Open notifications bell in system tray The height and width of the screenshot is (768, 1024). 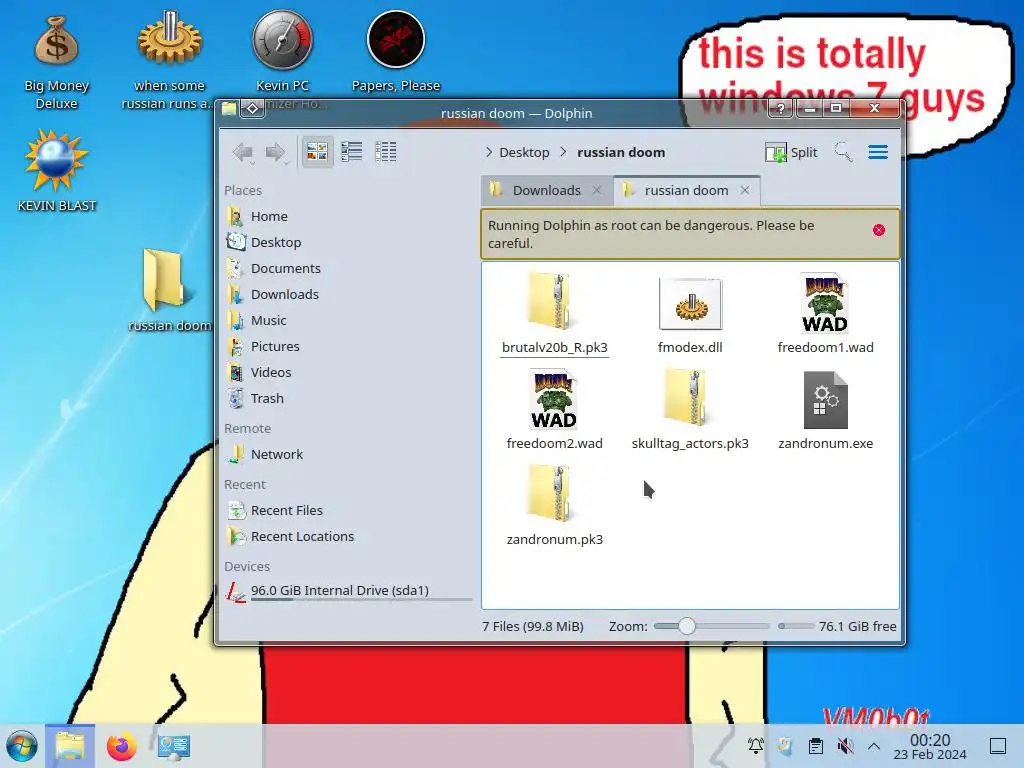click(756, 745)
